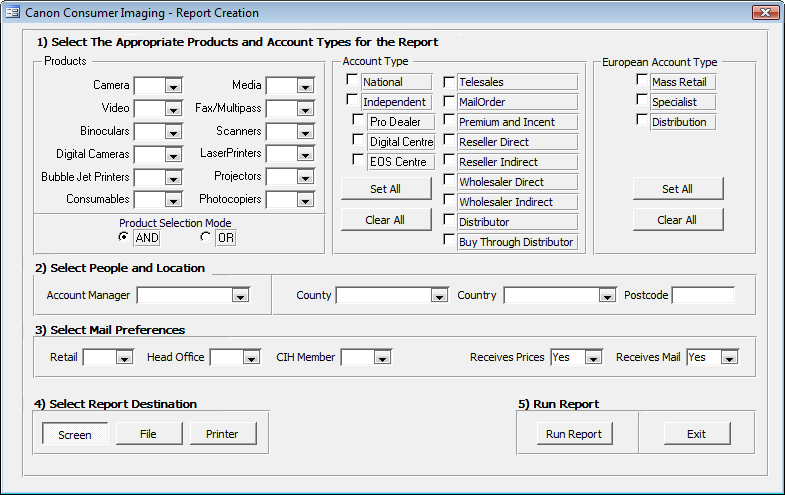Click Clear All for European Account Type
This screenshot has width=785, height=495.
[x=677, y=220]
